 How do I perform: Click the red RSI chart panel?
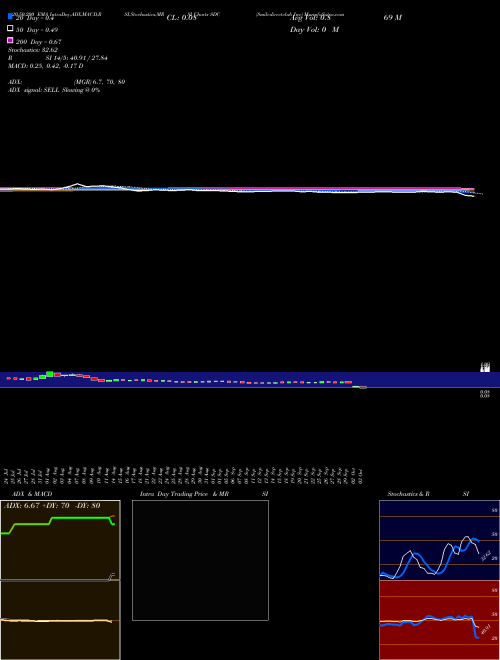click(439, 620)
